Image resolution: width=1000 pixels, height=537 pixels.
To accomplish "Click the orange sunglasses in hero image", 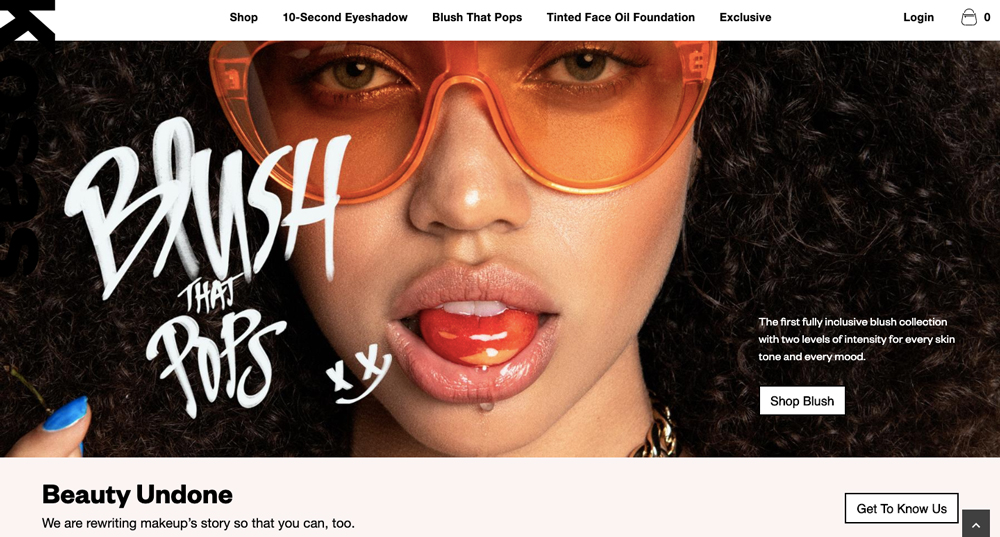I will tap(463, 115).
